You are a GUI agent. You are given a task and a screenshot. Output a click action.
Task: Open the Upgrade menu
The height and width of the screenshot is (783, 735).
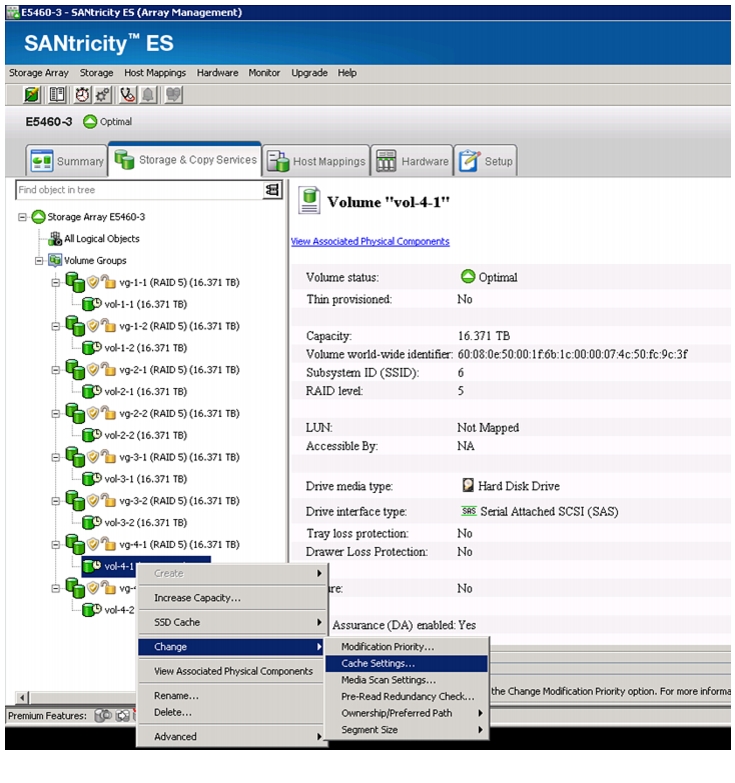(x=309, y=73)
